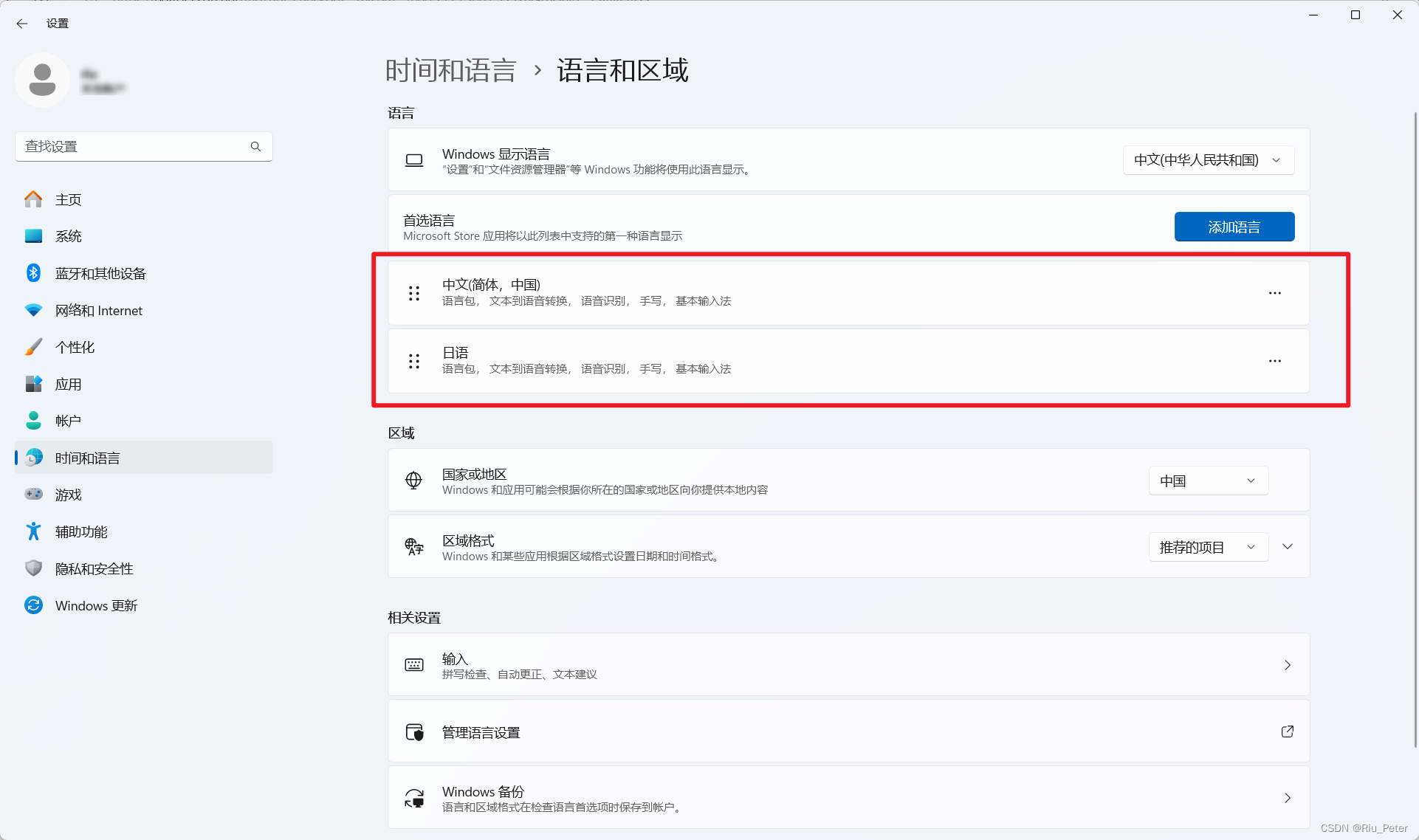This screenshot has width=1419, height=840.
Task: Click the 查找设置 search field
Action: [x=144, y=146]
